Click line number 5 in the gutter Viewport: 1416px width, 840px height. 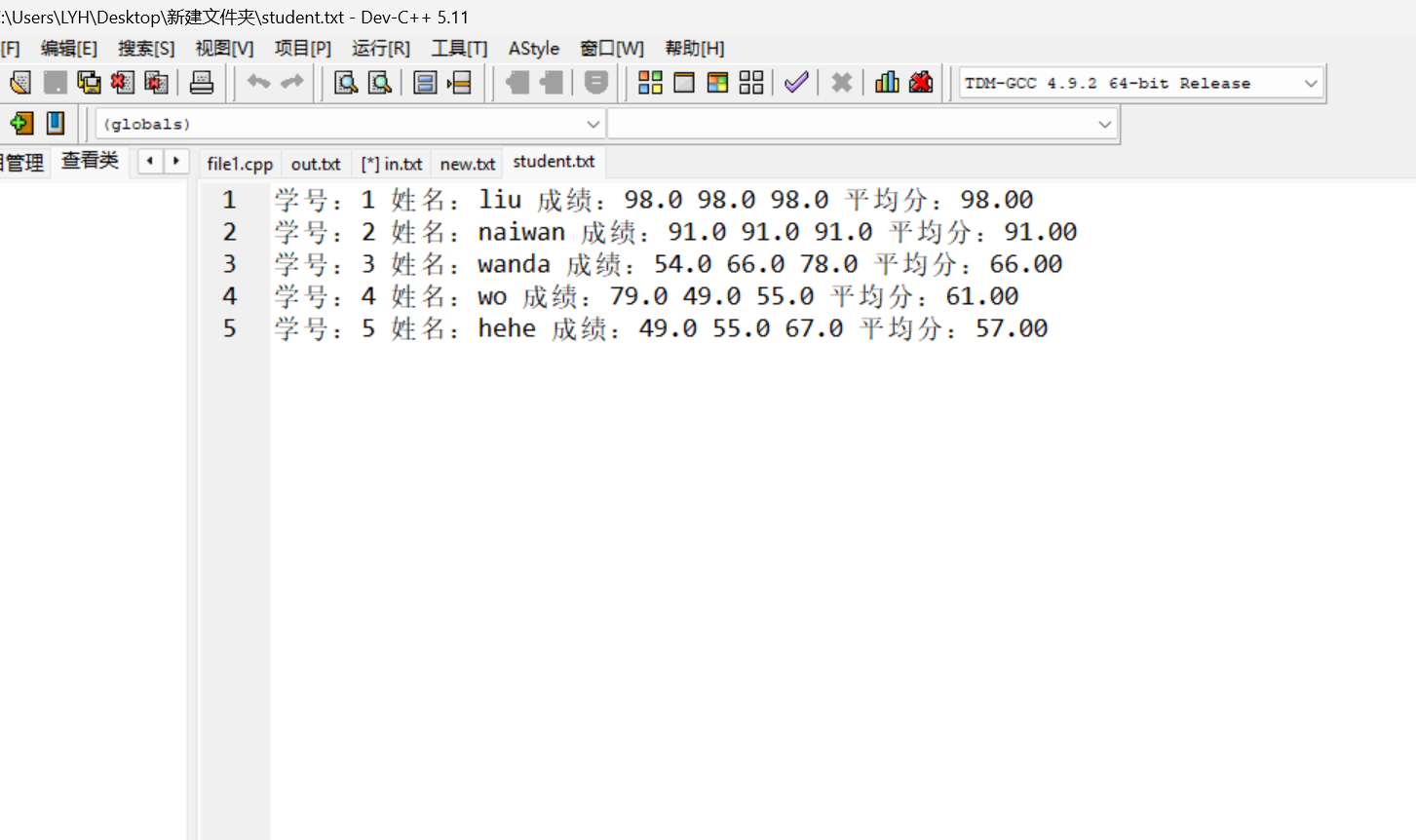pyautogui.click(x=230, y=328)
